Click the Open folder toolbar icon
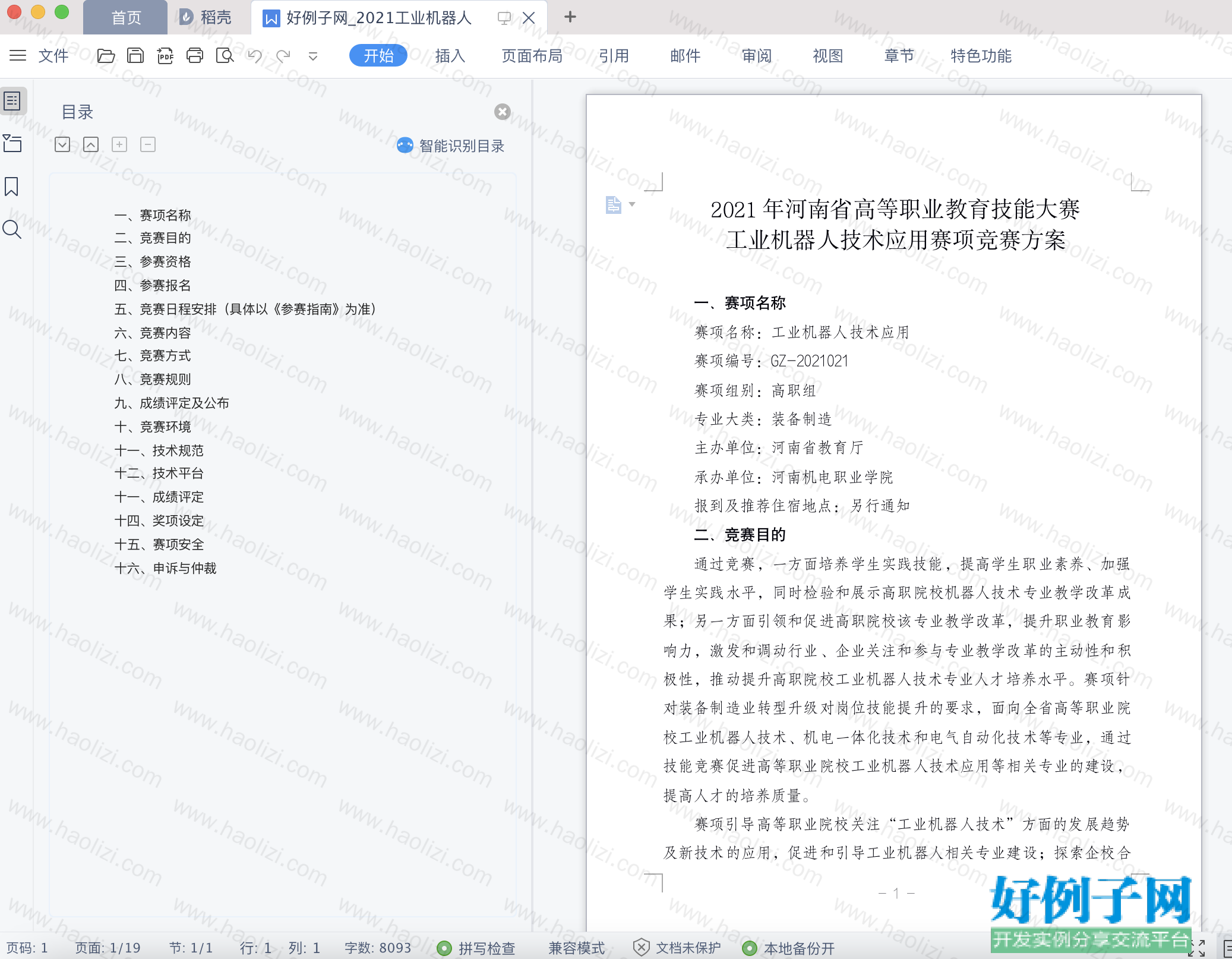 pyautogui.click(x=106, y=56)
